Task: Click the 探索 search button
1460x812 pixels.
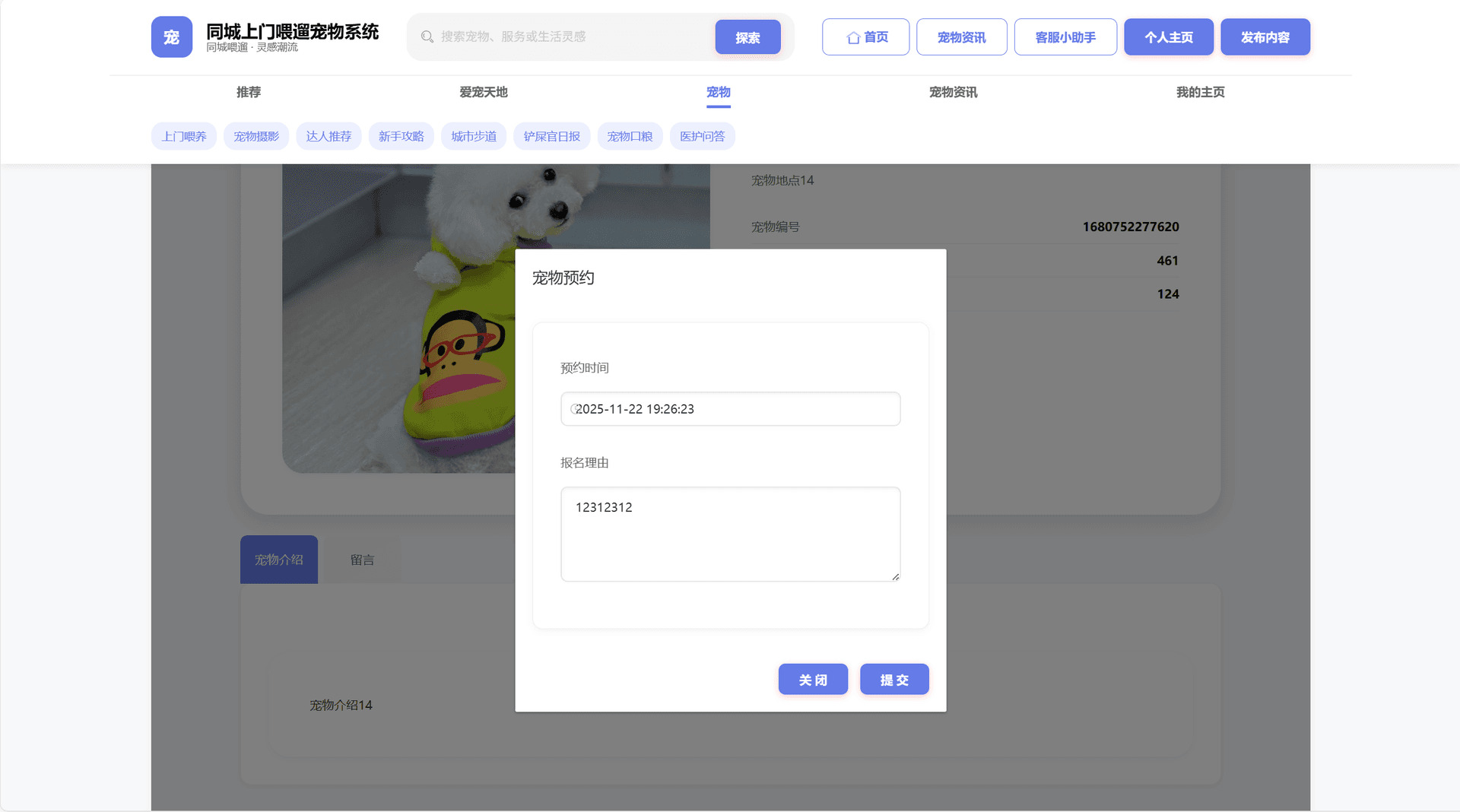Action: [x=747, y=36]
